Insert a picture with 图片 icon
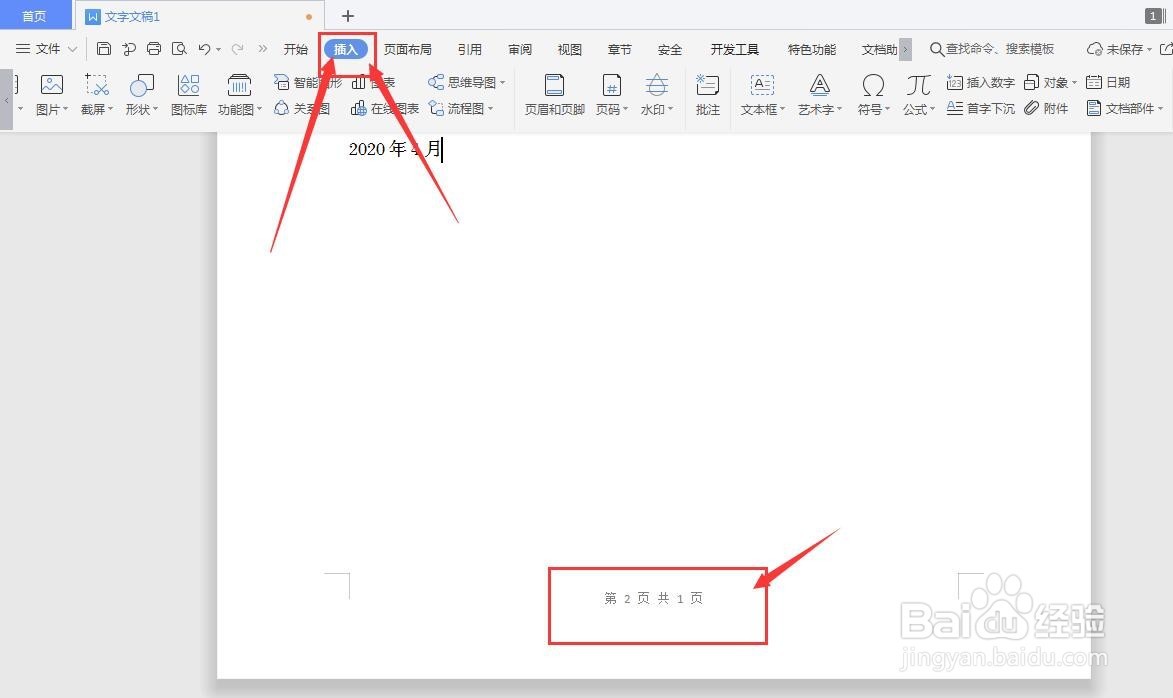The height and width of the screenshot is (698, 1173). (52, 85)
